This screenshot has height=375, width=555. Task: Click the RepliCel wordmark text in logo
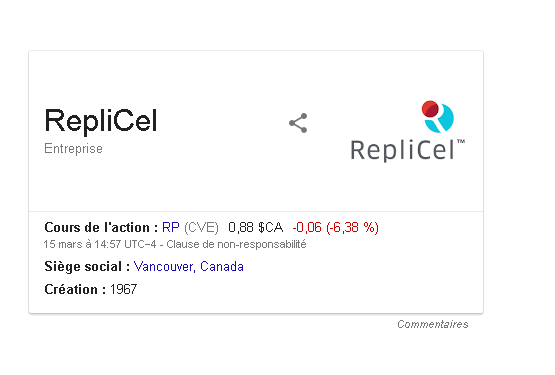point(402,150)
